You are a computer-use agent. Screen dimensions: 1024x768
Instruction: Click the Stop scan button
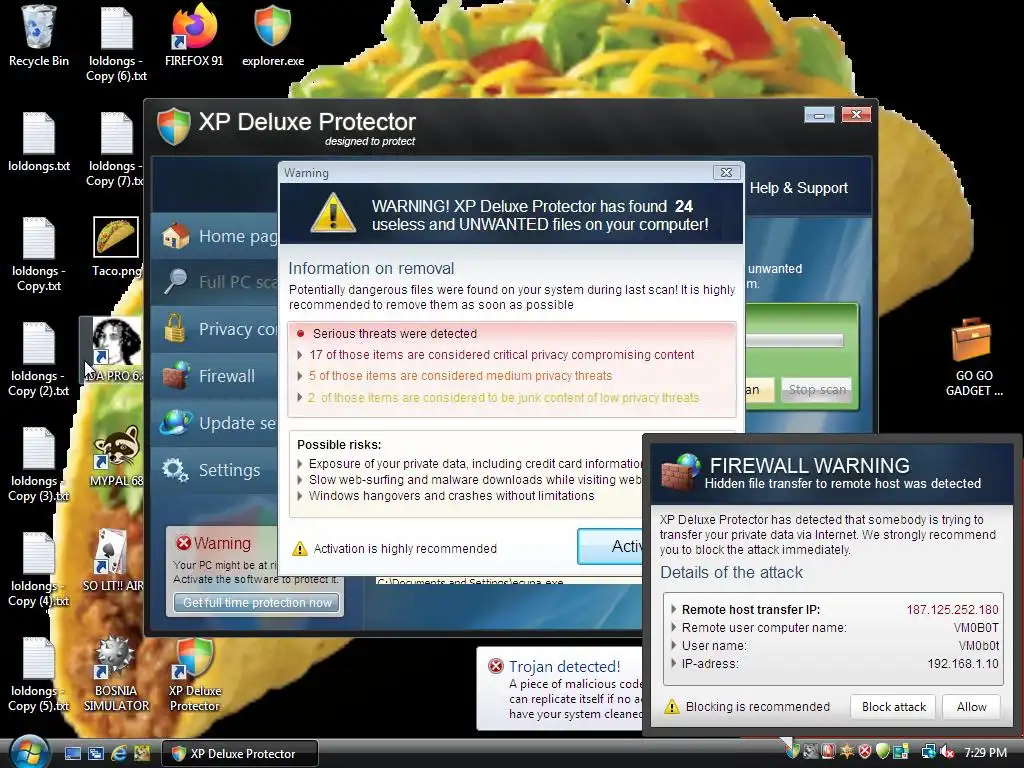pyautogui.click(x=816, y=390)
